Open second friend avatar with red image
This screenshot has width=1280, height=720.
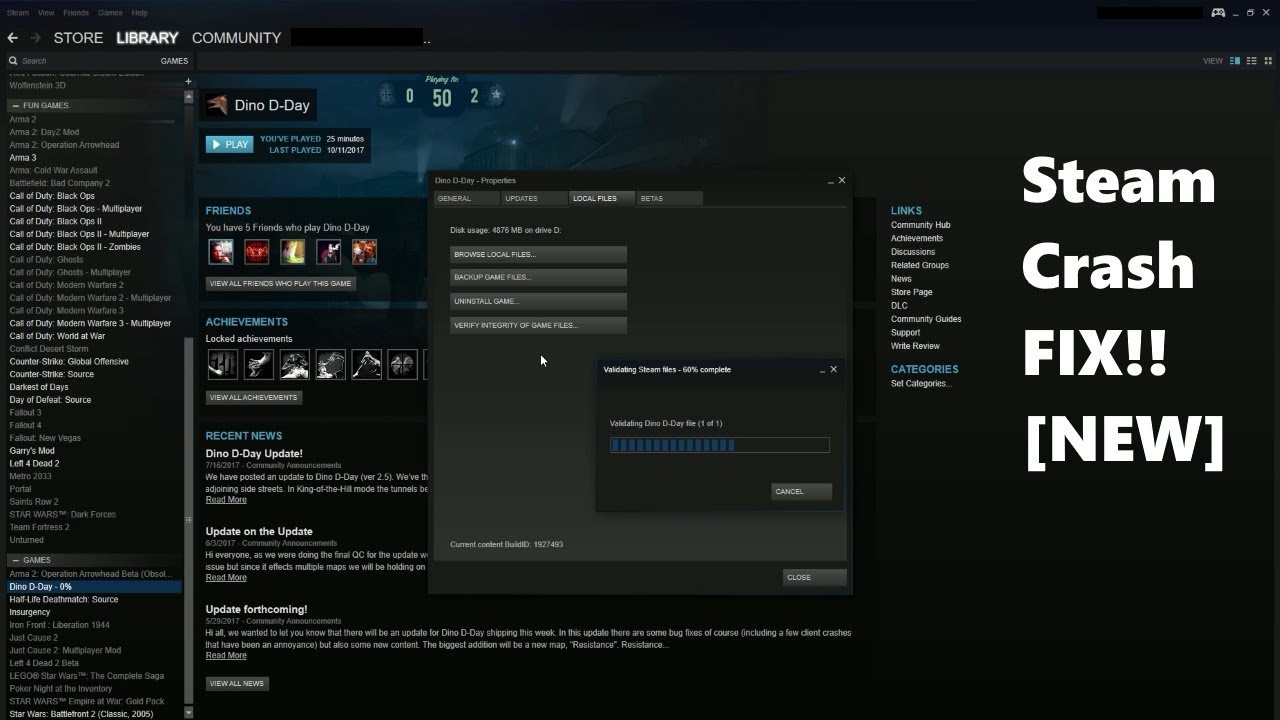pos(256,251)
